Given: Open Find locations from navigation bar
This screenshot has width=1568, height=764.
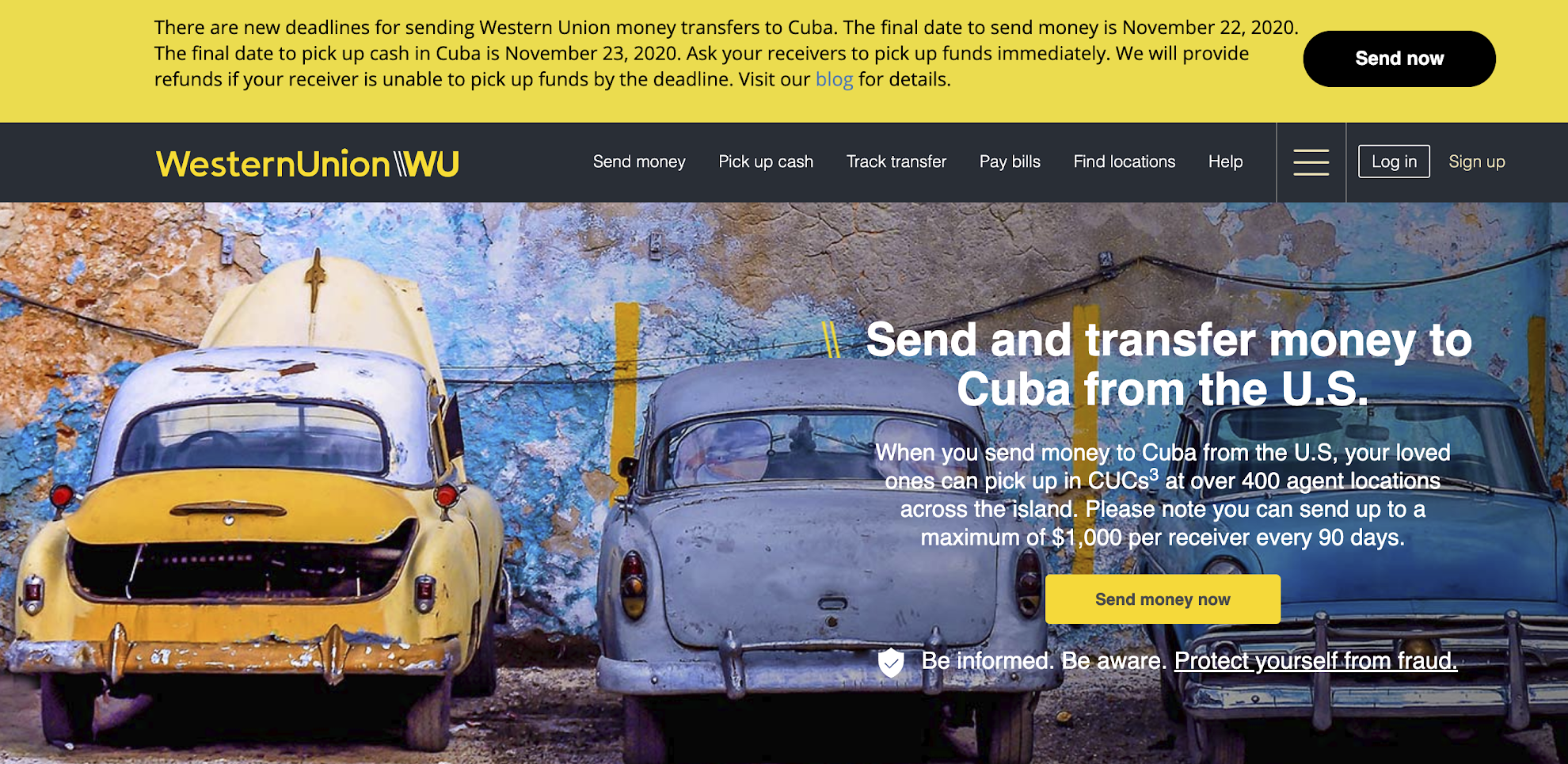Looking at the screenshot, I should pyautogui.click(x=1125, y=162).
